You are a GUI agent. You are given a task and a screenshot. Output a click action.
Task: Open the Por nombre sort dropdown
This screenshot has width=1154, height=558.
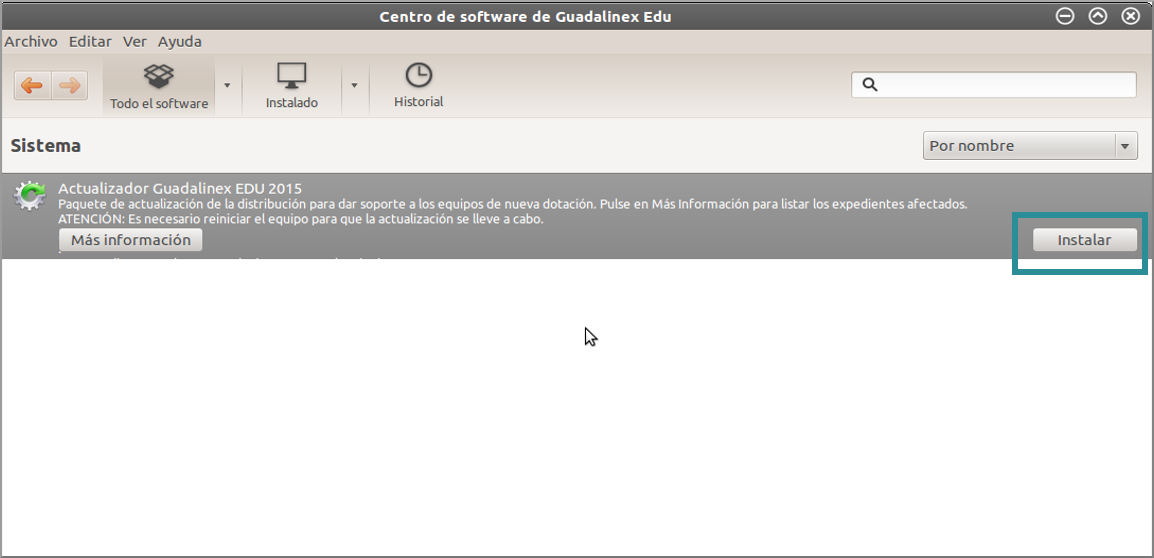[x=1030, y=146]
